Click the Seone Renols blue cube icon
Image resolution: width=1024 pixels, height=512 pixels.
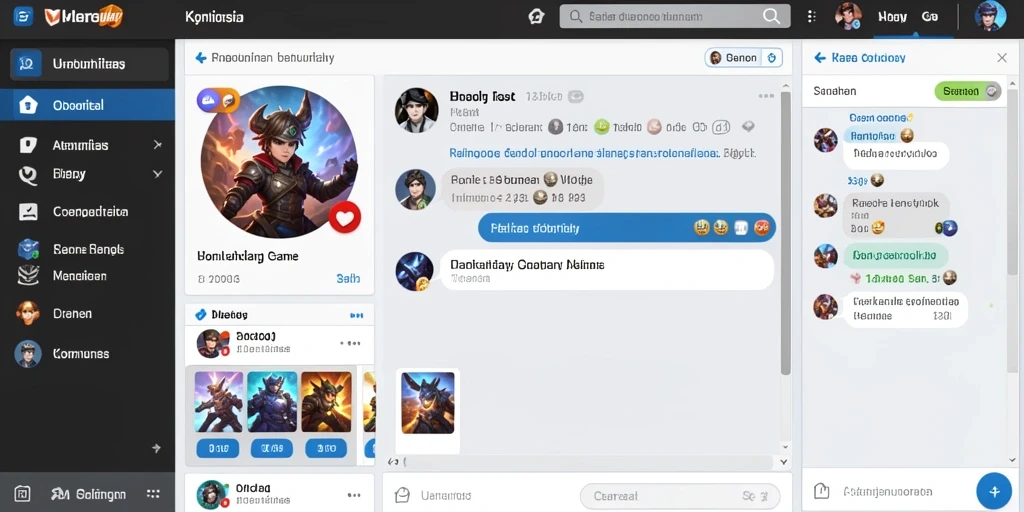click(x=28, y=249)
